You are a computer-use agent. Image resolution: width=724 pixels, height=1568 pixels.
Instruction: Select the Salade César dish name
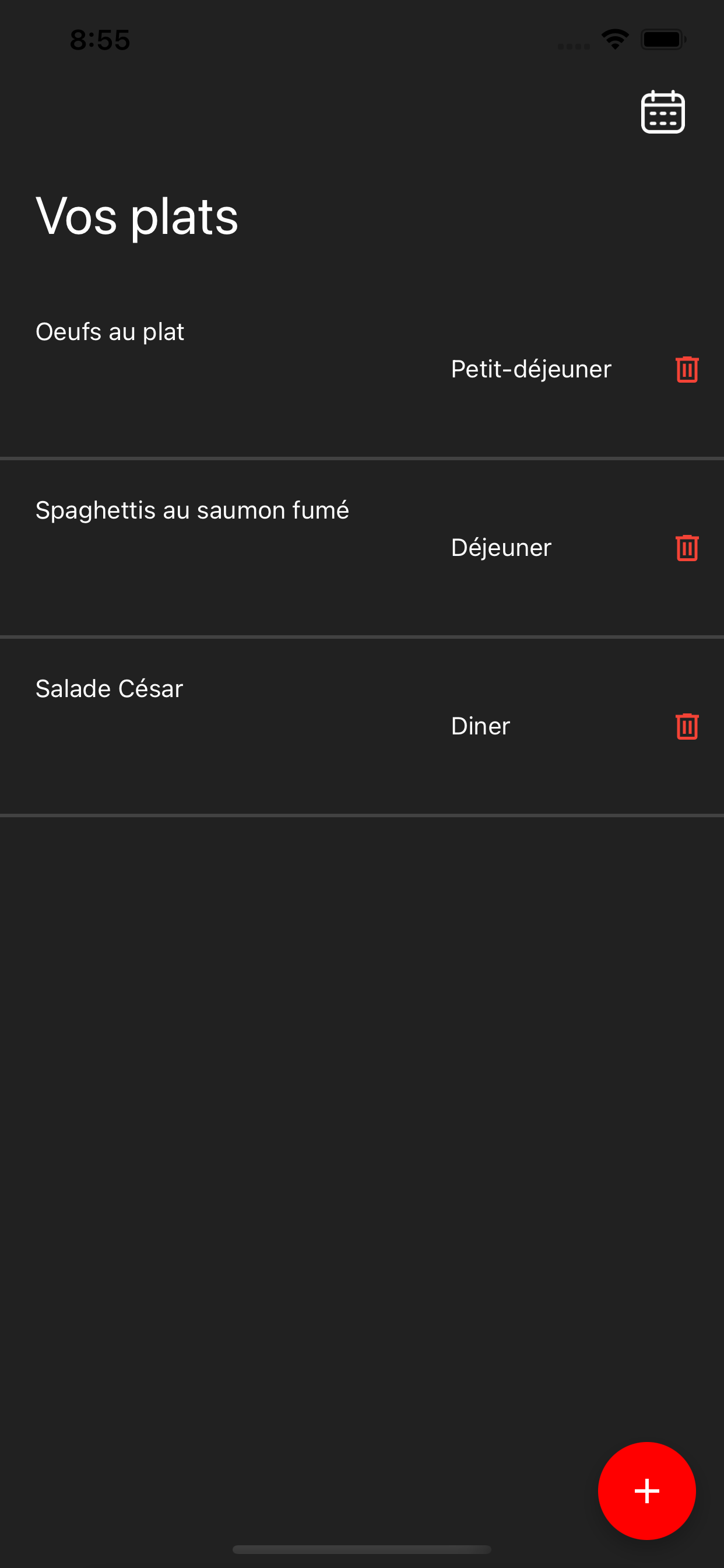(109, 688)
